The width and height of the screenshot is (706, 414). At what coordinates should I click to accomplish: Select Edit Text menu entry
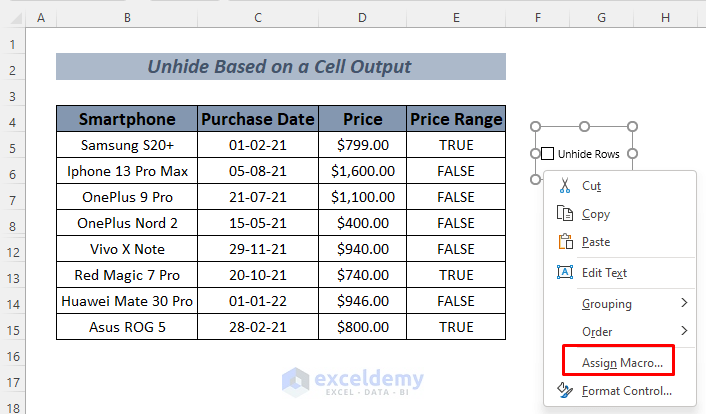coord(620,273)
